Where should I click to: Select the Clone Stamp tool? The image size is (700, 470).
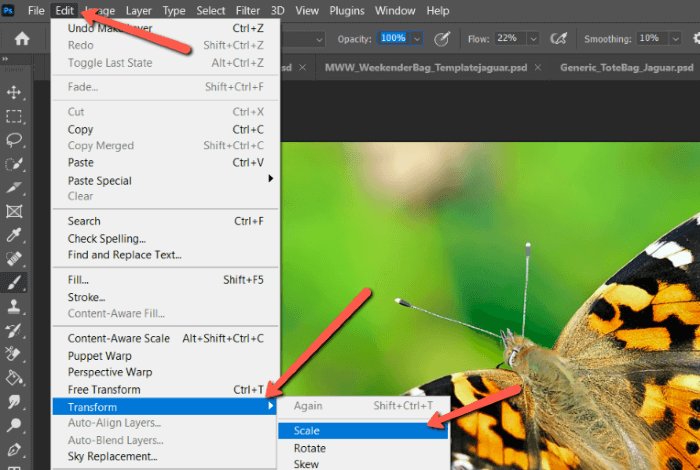15,306
